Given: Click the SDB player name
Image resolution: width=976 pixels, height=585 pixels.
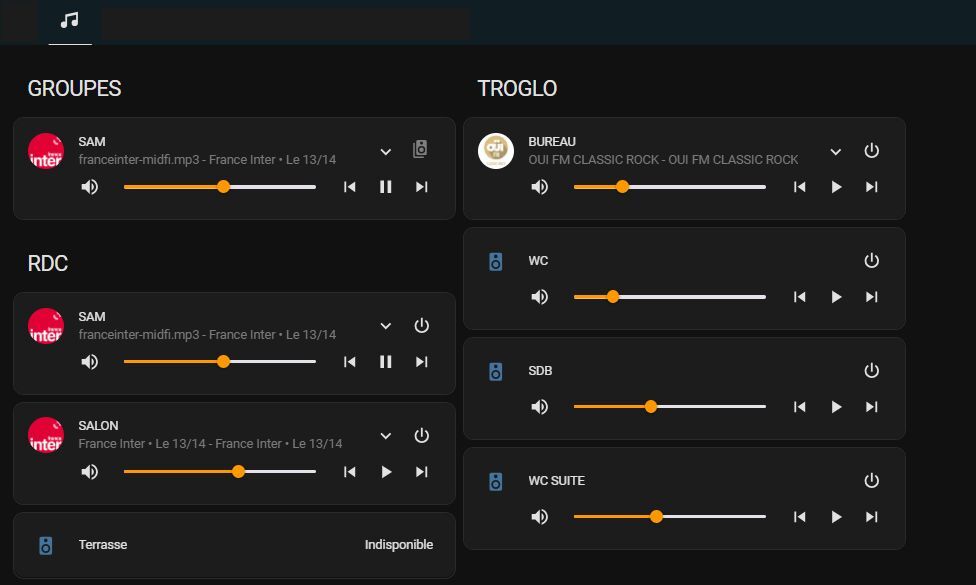Looking at the screenshot, I should tap(541, 371).
